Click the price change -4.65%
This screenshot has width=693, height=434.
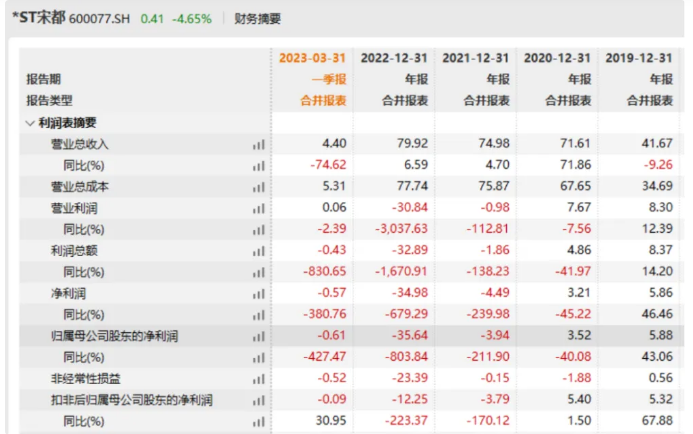pos(192,19)
